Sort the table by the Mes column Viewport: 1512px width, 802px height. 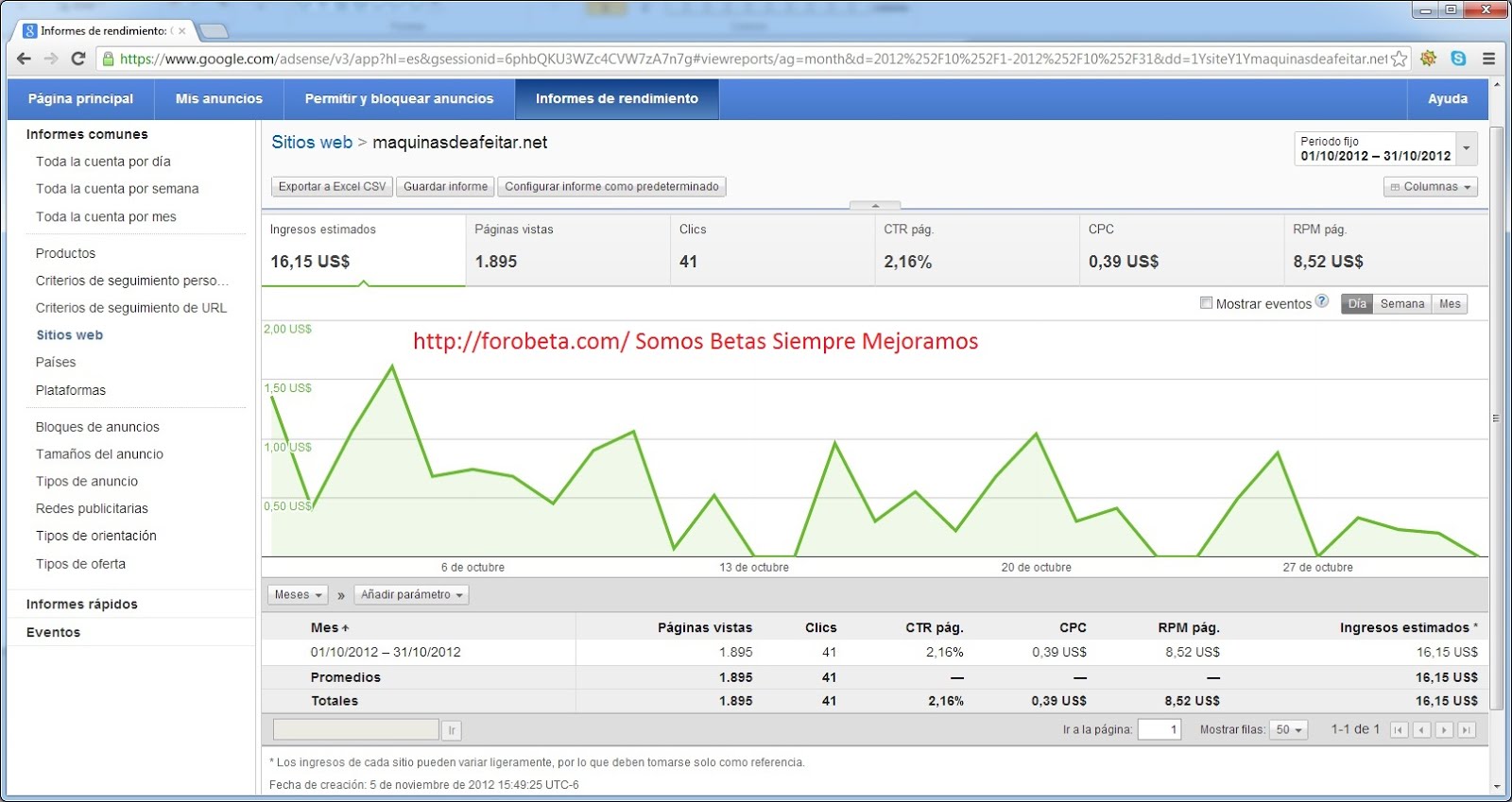point(330,628)
